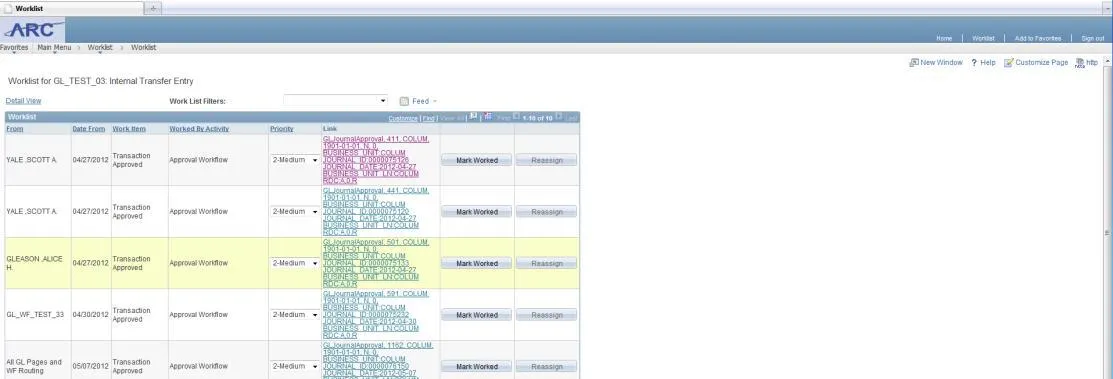Viewport: 1113px width, 379px height.
Task: Sort by Date From column header
Action: pos(89,128)
